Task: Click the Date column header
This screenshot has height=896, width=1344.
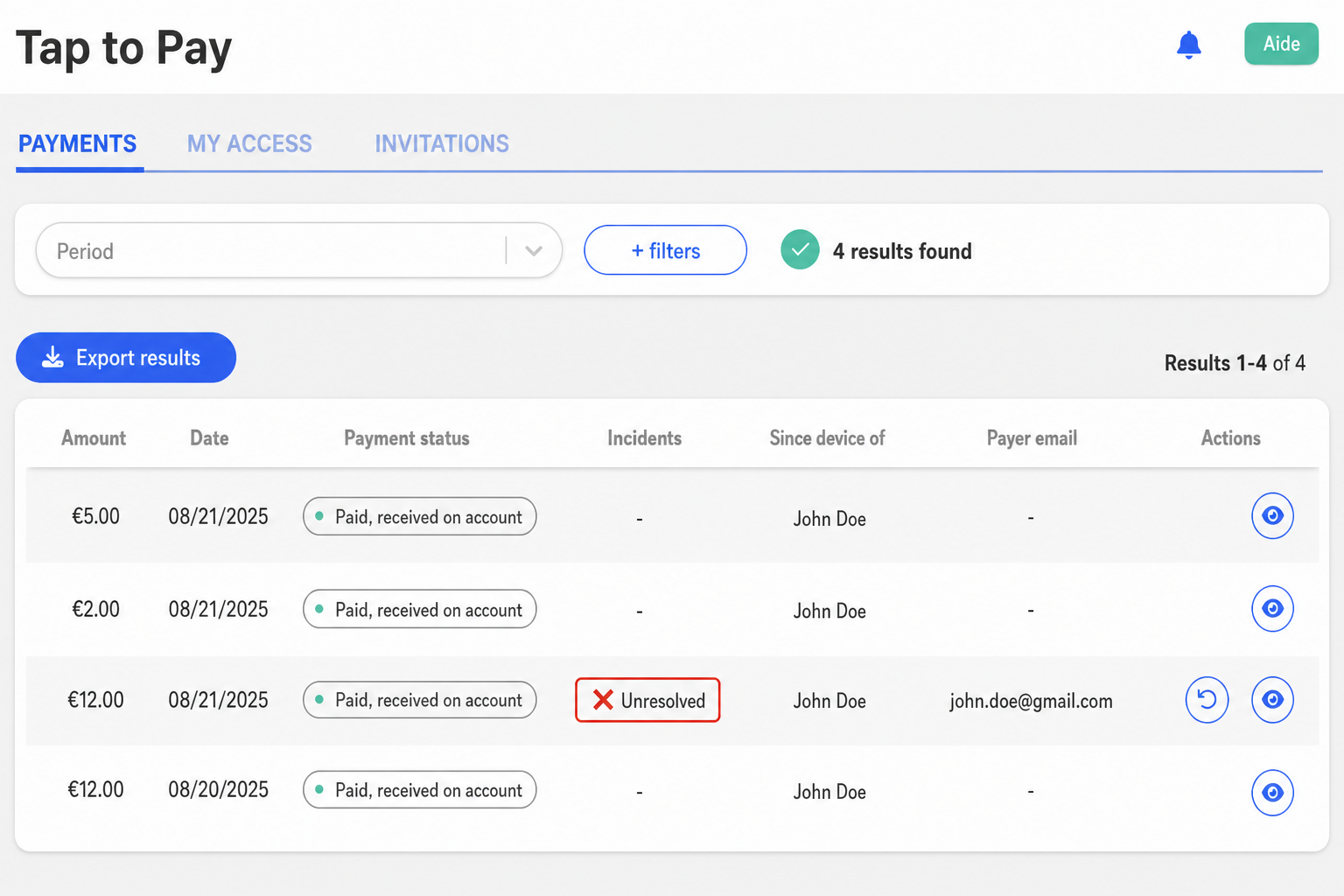Action: coord(209,438)
